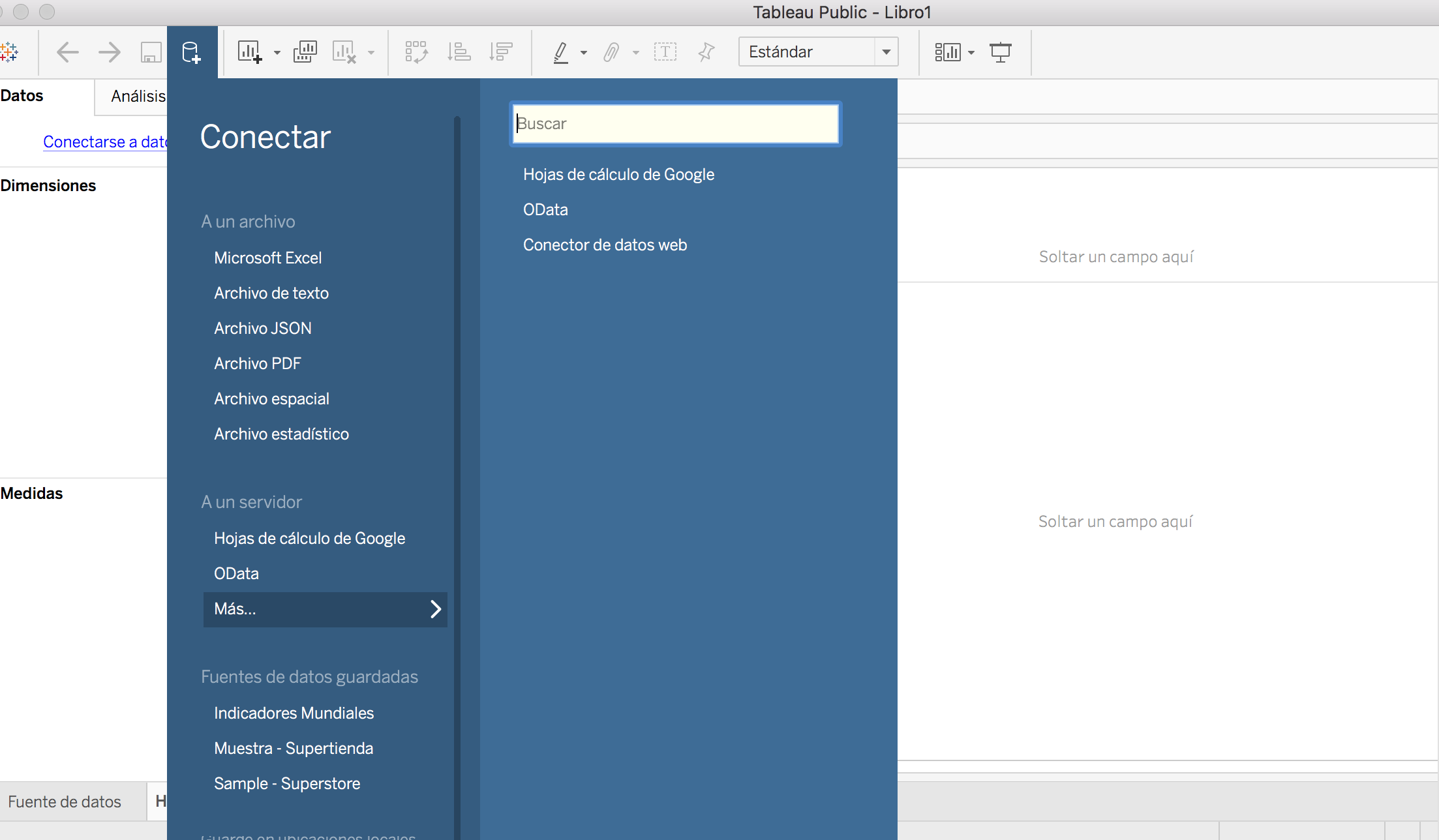Click the sort descending icon
This screenshot has height=840, width=1439.
point(501,52)
